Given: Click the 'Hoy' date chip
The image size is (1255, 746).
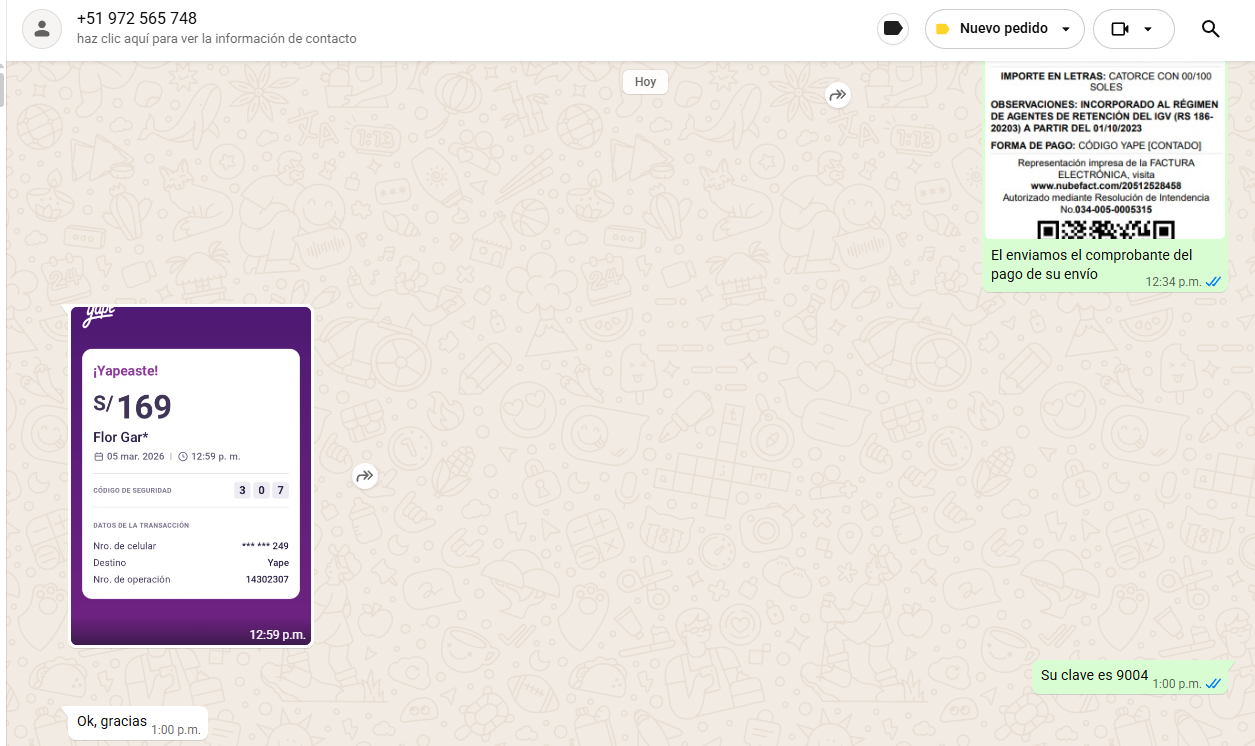Looking at the screenshot, I should [x=645, y=82].
